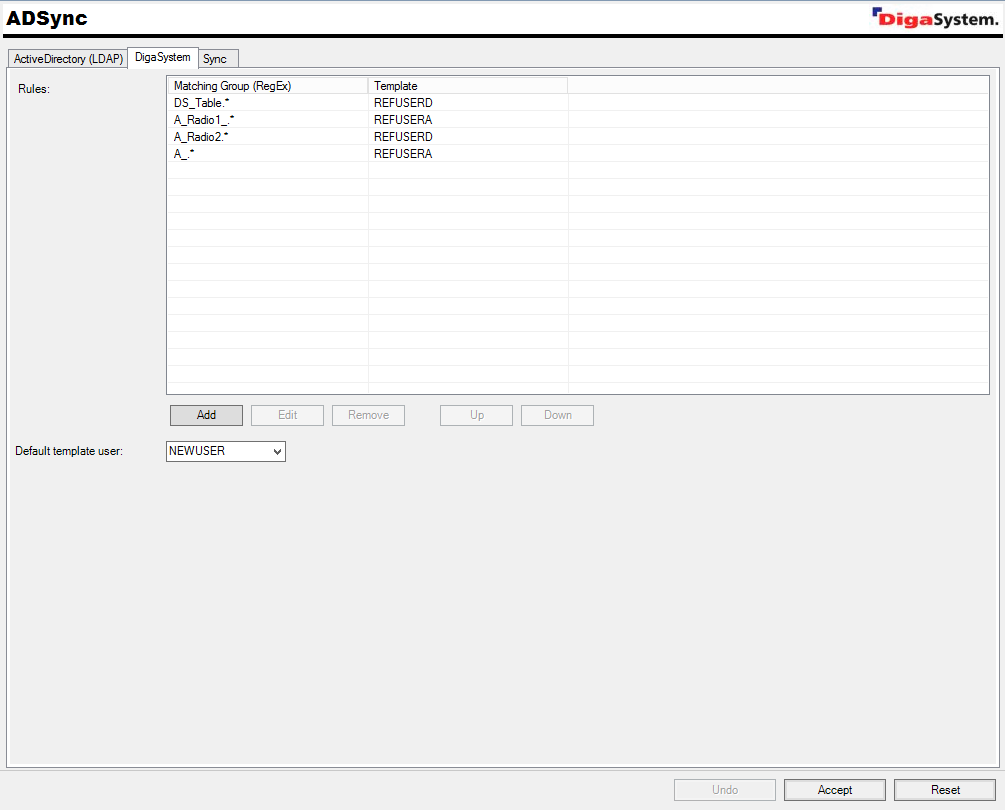Move the rule up with the Up button
Viewport: 1005px width, 810px height.
point(477,415)
